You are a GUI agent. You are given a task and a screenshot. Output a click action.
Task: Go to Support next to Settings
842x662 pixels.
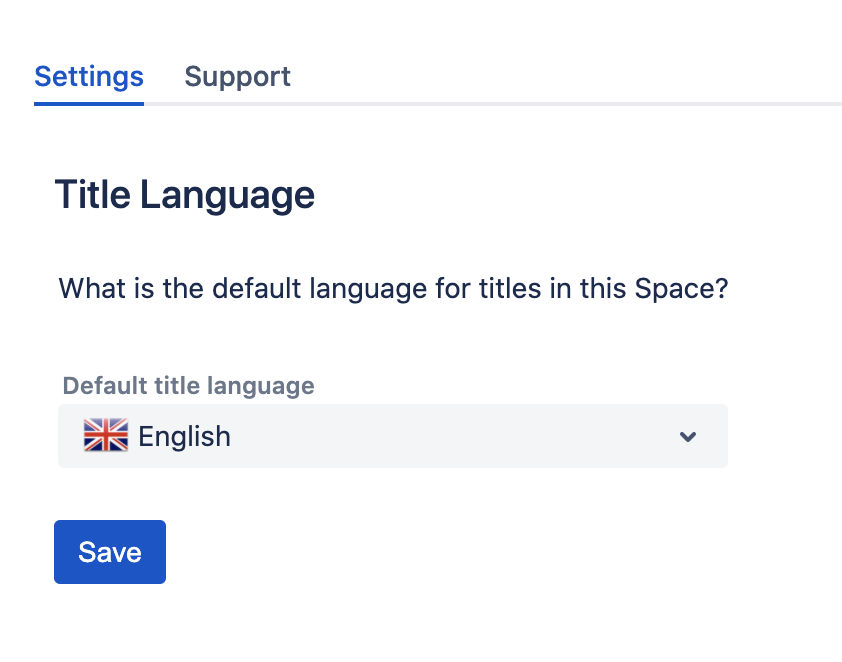coord(237,77)
